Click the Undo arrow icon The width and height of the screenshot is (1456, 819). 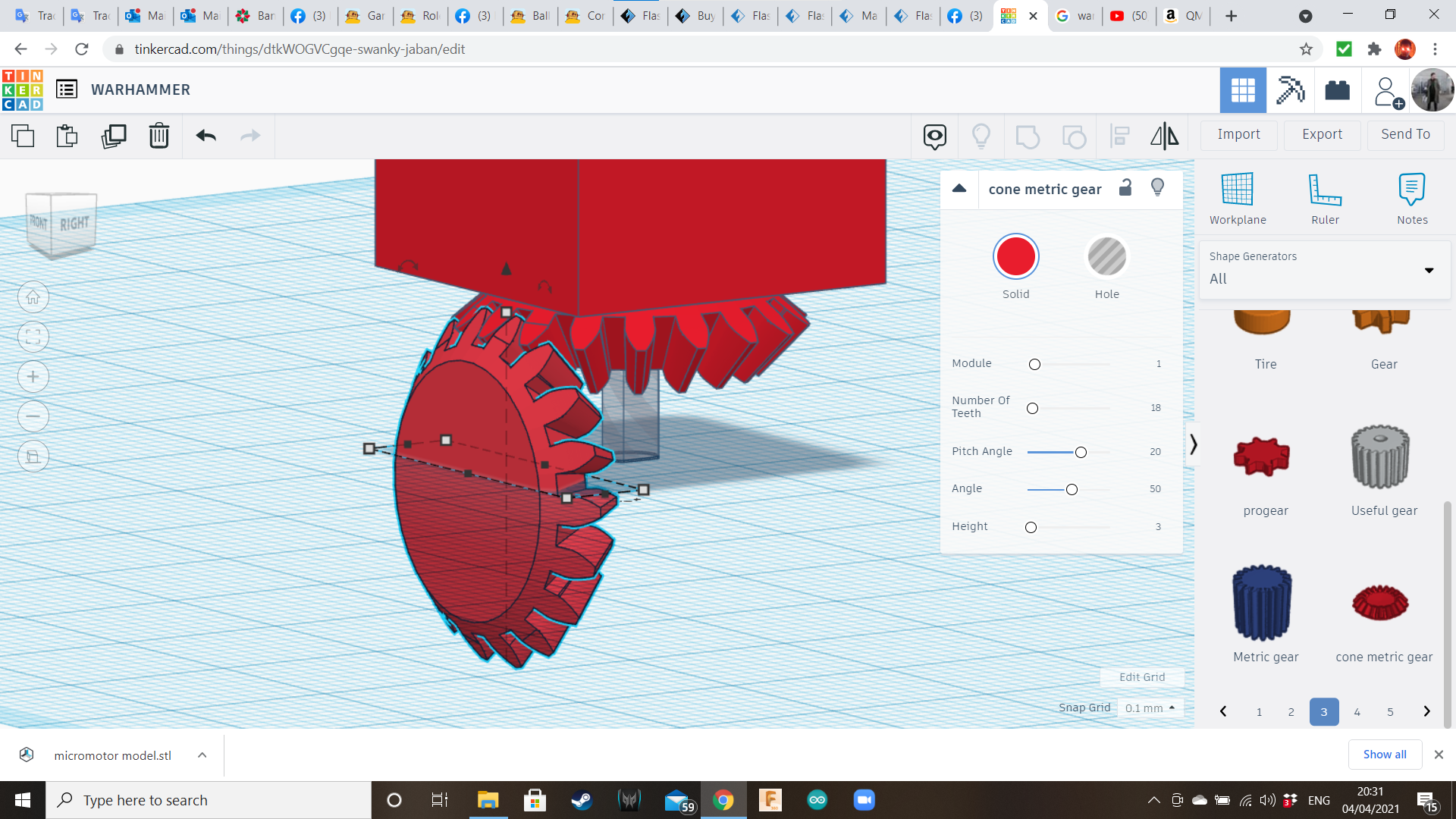pyautogui.click(x=206, y=136)
